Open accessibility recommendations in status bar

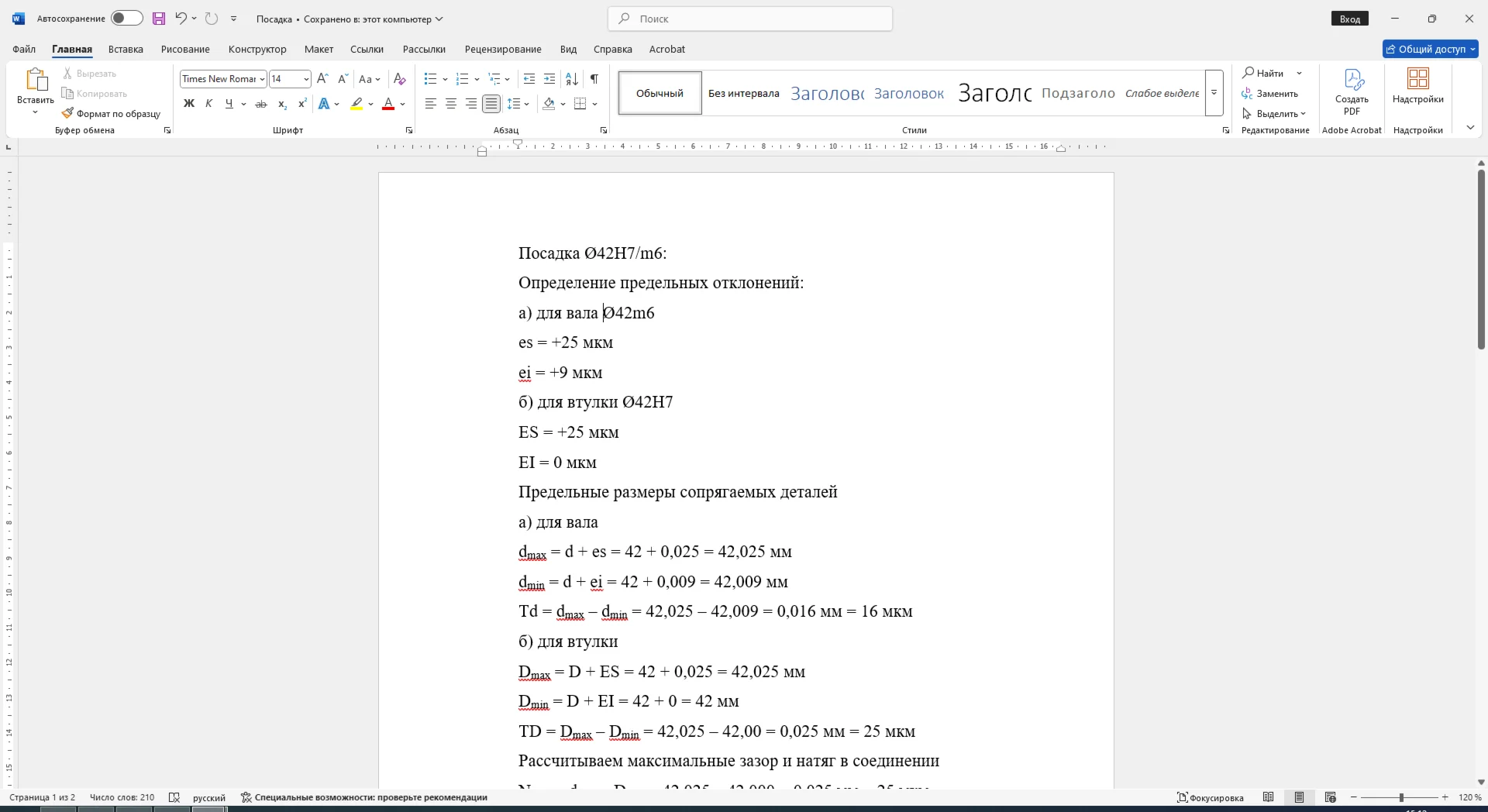tap(364, 797)
